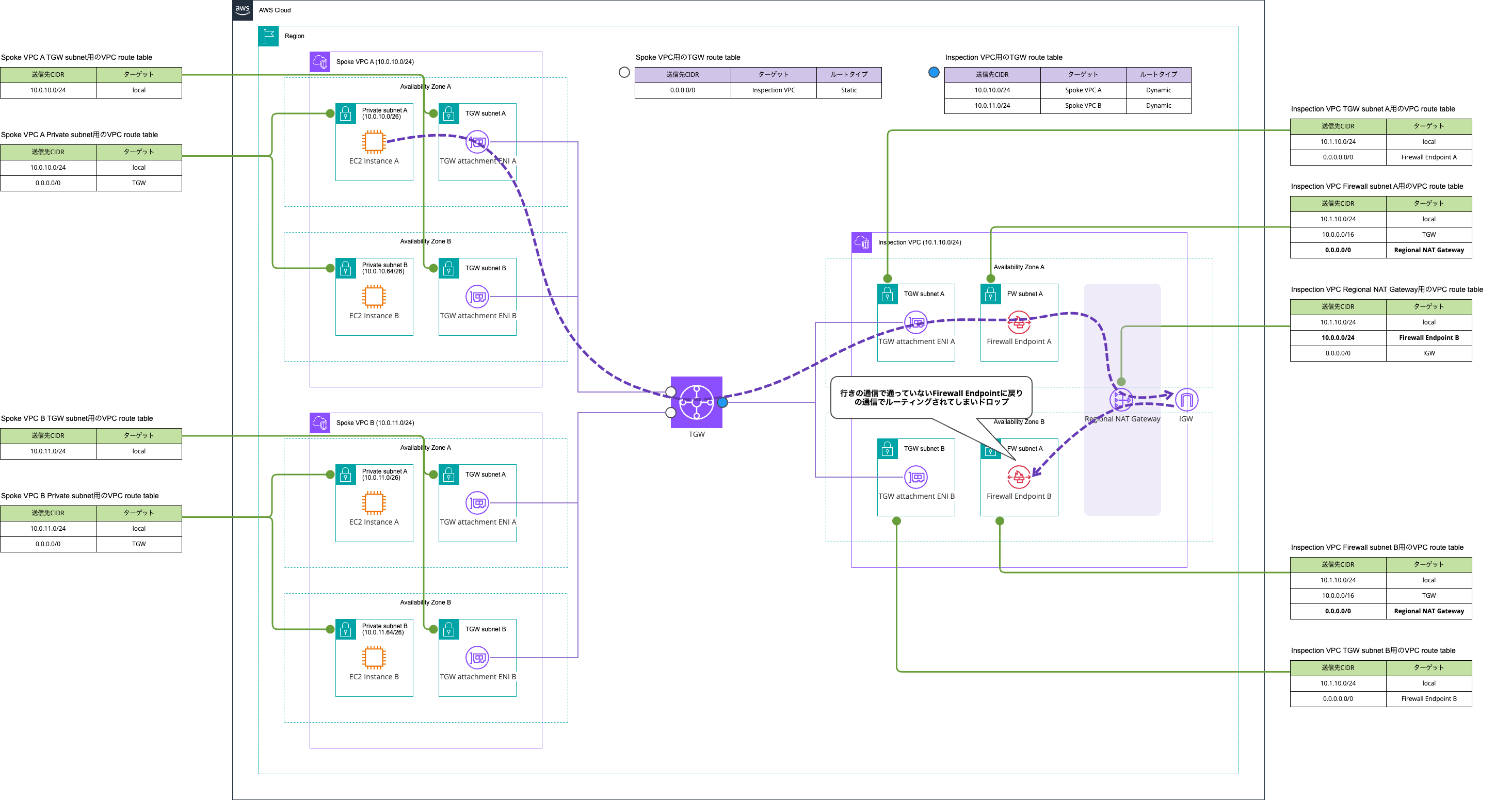Viewport: 1512px width, 800px height.
Task: Select the Region flag icon
Action: click(268, 36)
